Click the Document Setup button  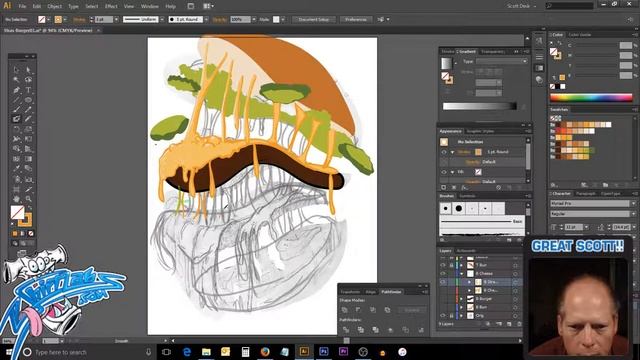313,19
